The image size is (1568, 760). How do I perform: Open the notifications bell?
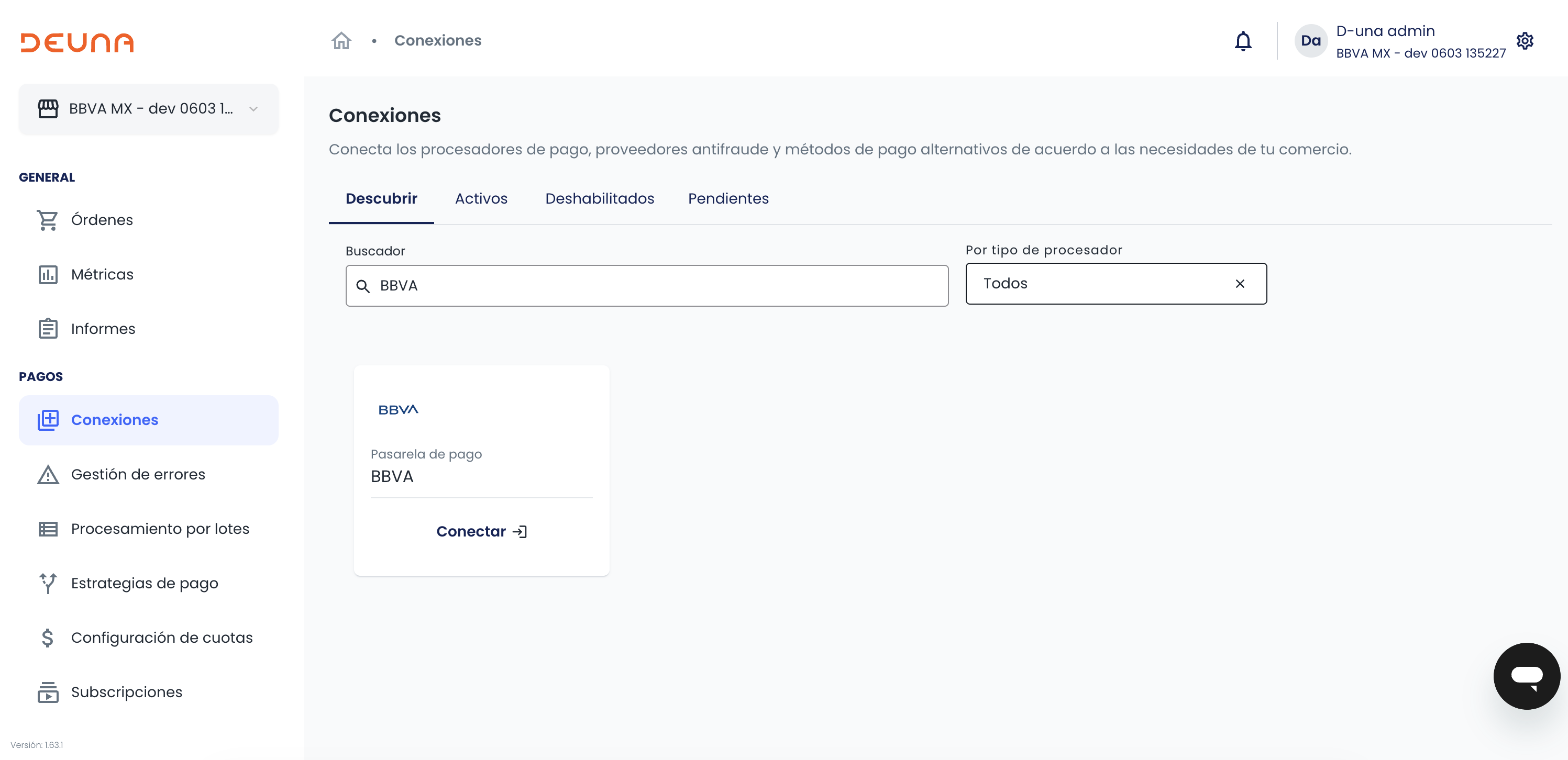(1242, 41)
